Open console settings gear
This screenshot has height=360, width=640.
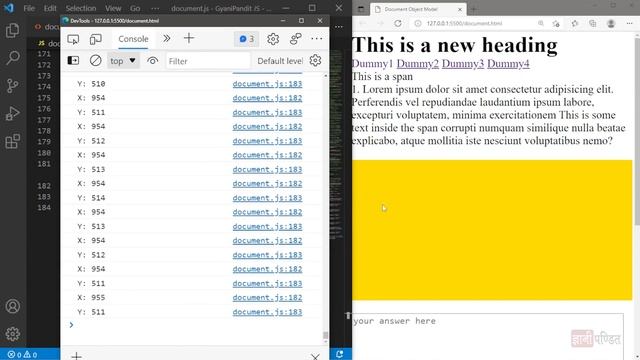315,60
